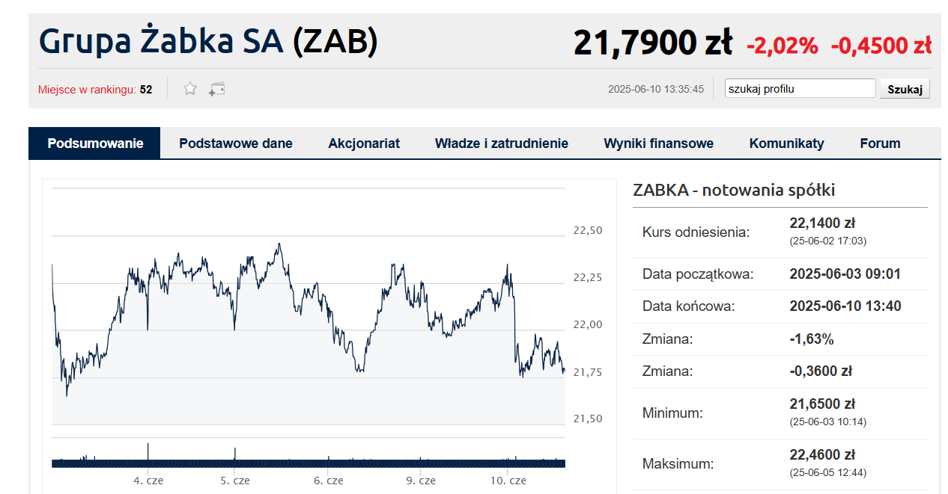Select the 6. cze date label on chart

pyautogui.click(x=328, y=481)
